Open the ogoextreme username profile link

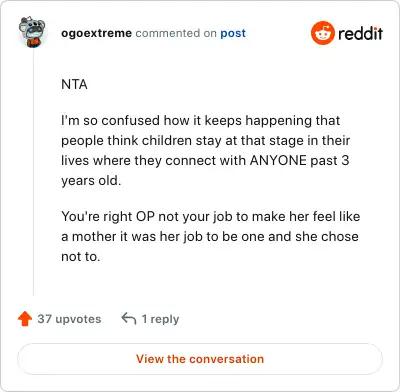(x=96, y=33)
